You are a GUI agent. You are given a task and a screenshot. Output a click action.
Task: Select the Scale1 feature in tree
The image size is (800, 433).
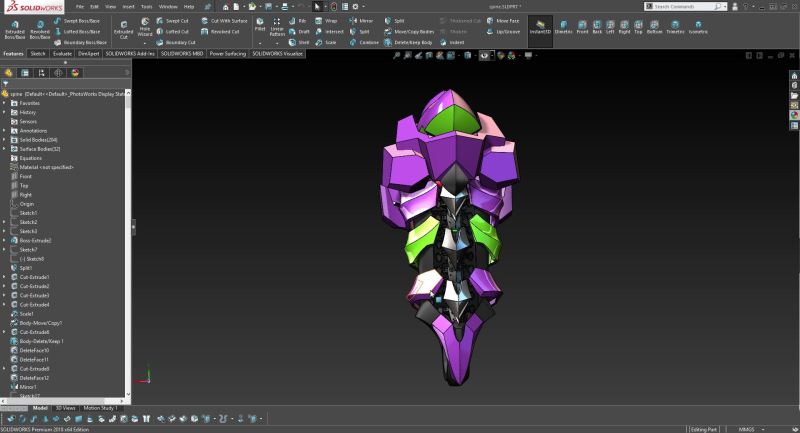tap(22, 314)
